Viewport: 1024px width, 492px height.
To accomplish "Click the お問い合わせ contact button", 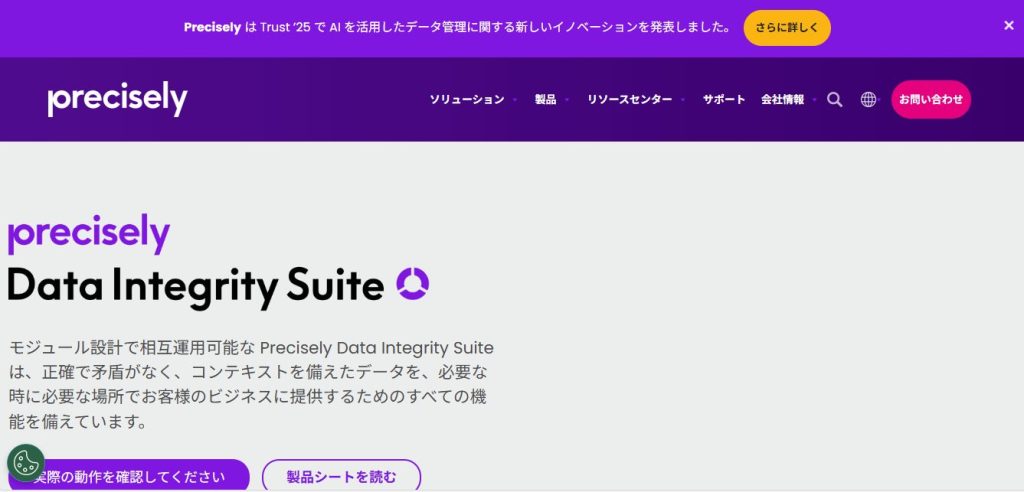I will (931, 99).
